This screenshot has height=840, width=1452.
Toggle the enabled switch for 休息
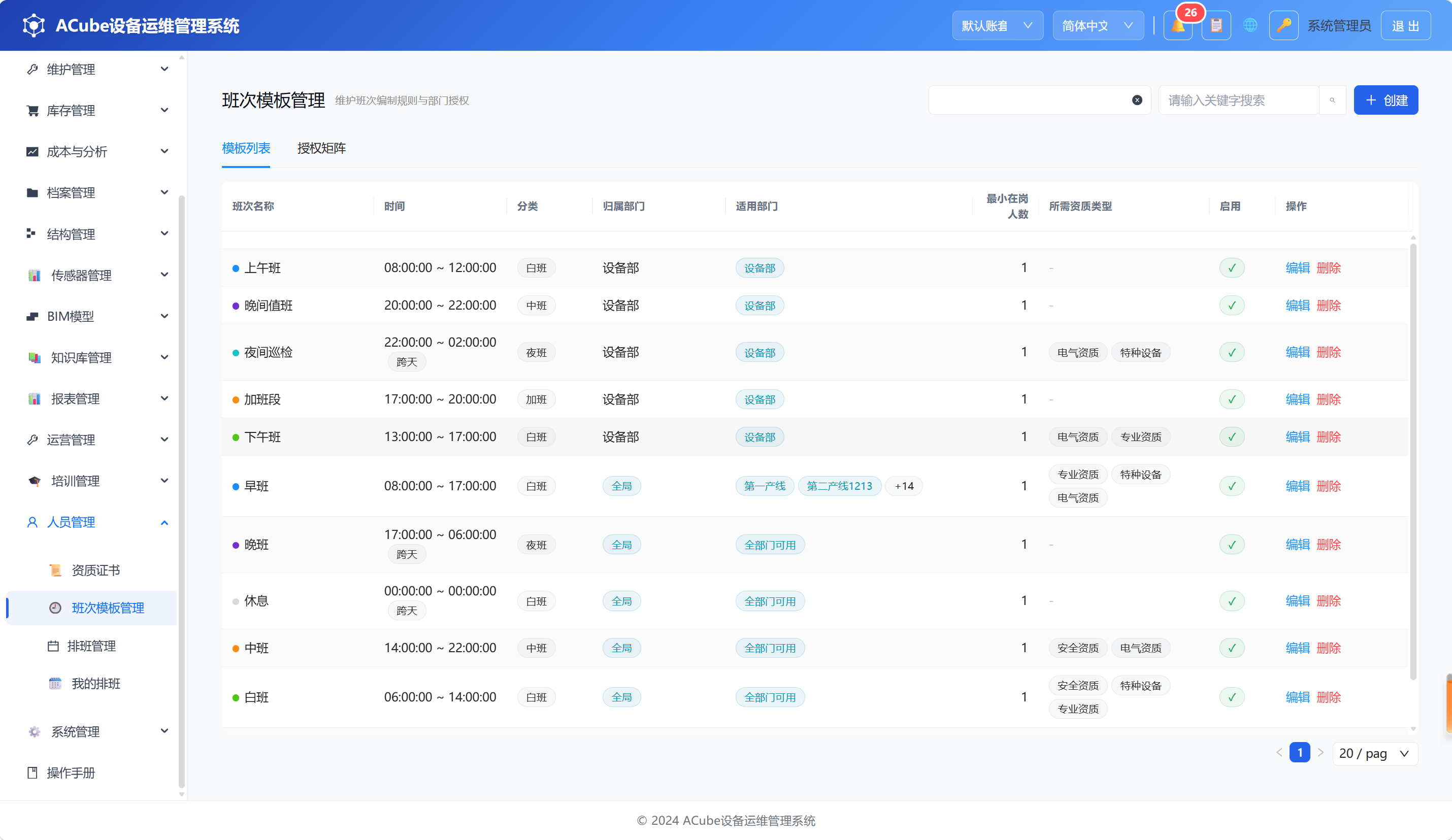(1232, 601)
